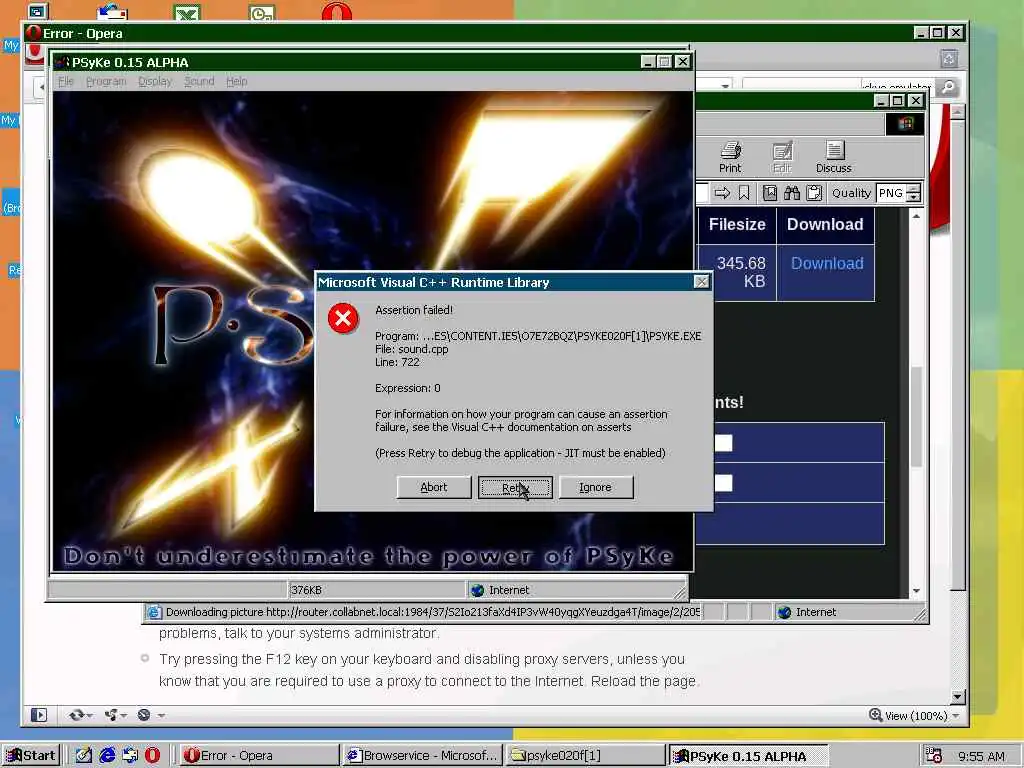The image size is (1024, 768).
Task: Click the bookmark icon in the Browservice control bar
Action: point(744,193)
